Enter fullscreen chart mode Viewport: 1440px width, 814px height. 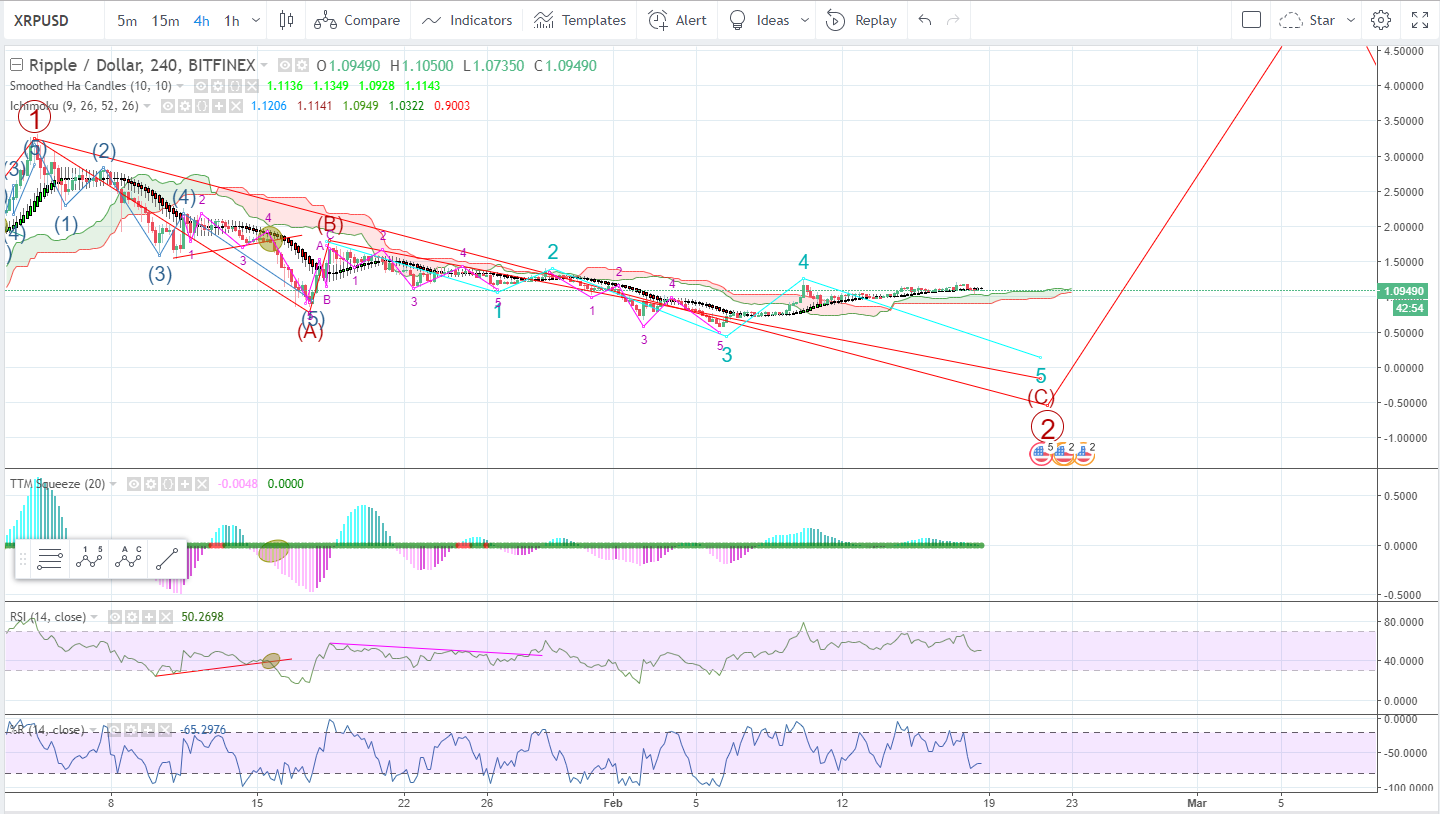pyautogui.click(x=1419, y=20)
